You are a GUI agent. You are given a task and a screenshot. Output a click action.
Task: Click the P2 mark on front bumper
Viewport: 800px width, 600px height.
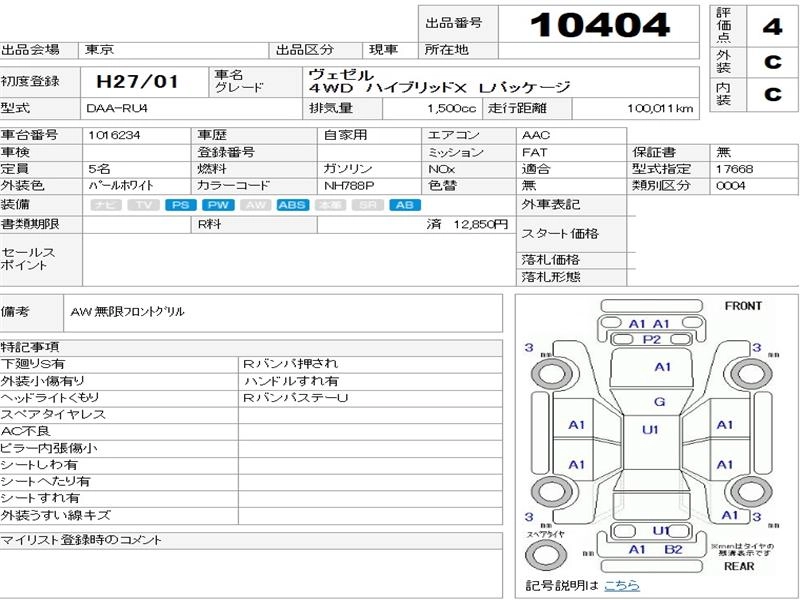pyautogui.click(x=652, y=340)
